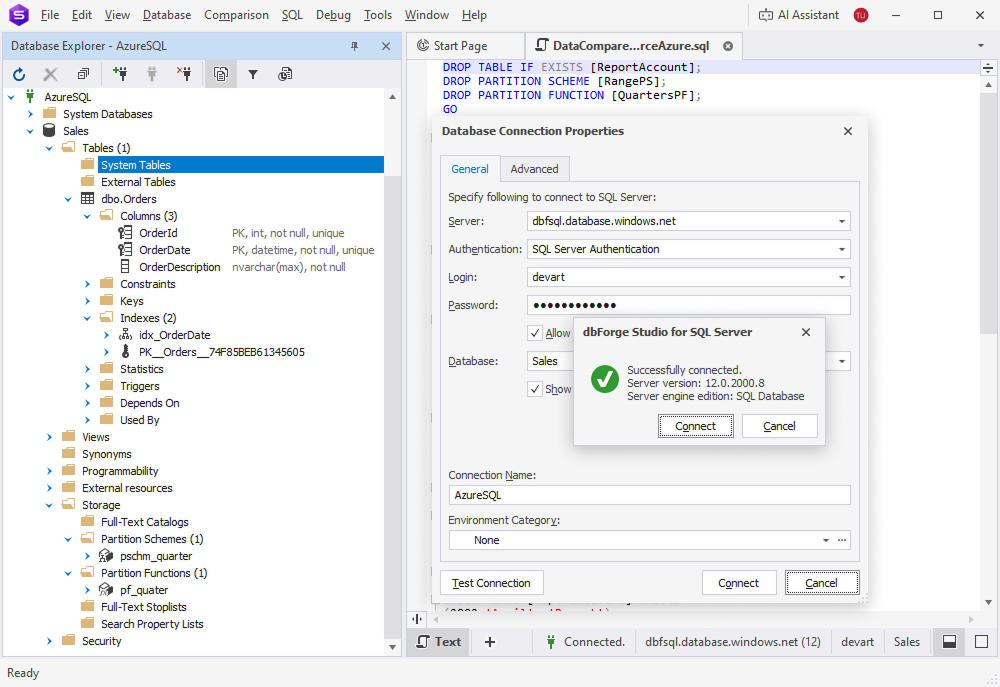Screen dimensions: 1000x687
Task: Click the Database Explorer vertical scrollbar
Action: pos(392,371)
